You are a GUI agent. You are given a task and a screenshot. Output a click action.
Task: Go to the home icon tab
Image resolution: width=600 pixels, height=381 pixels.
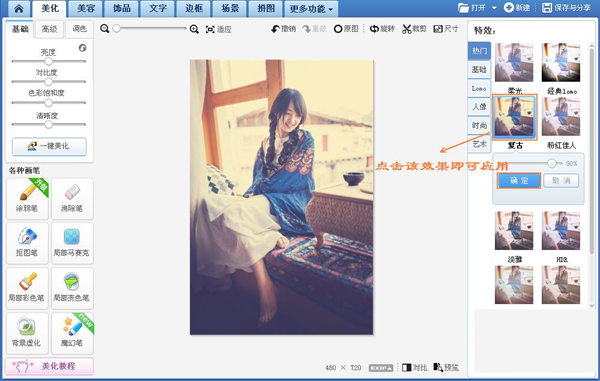click(x=18, y=8)
